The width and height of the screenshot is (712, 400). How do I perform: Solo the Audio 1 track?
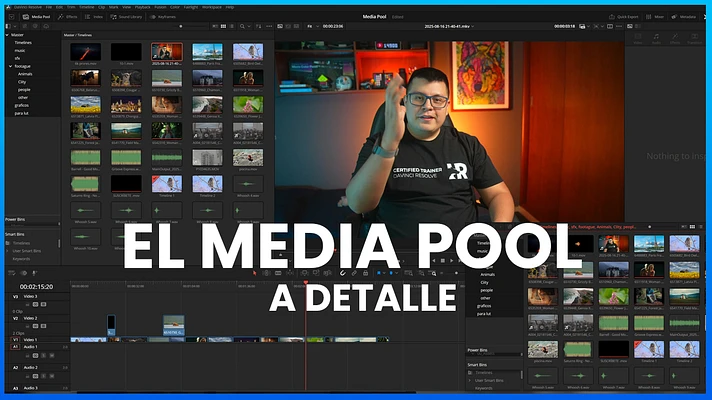click(x=44, y=356)
